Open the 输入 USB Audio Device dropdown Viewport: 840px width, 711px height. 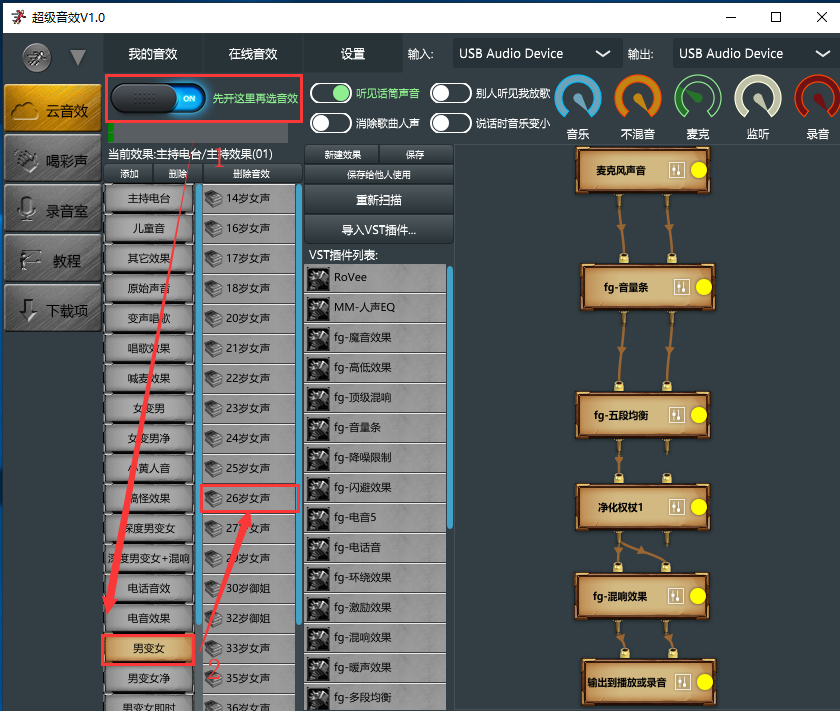(x=534, y=54)
